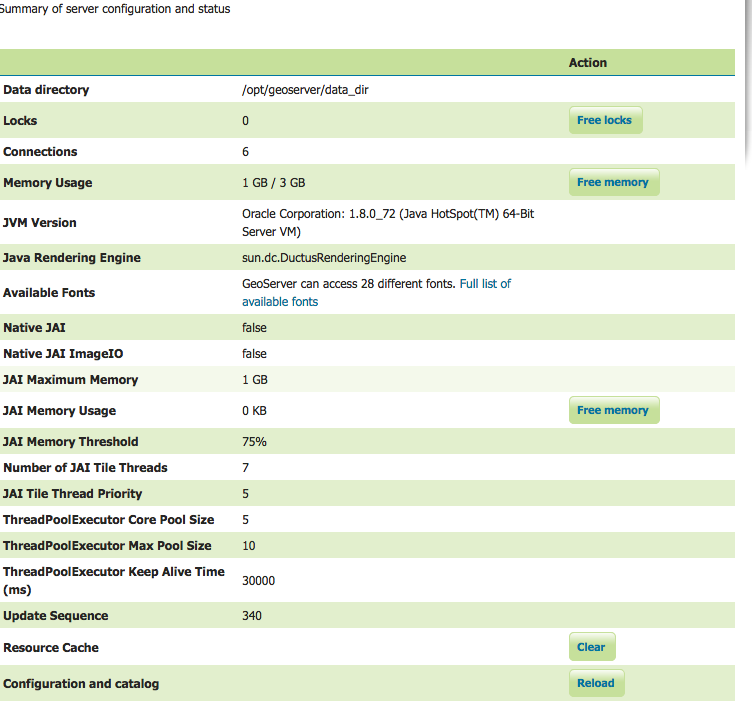Click the Native JAI ImageIO label

pyautogui.click(x=63, y=354)
